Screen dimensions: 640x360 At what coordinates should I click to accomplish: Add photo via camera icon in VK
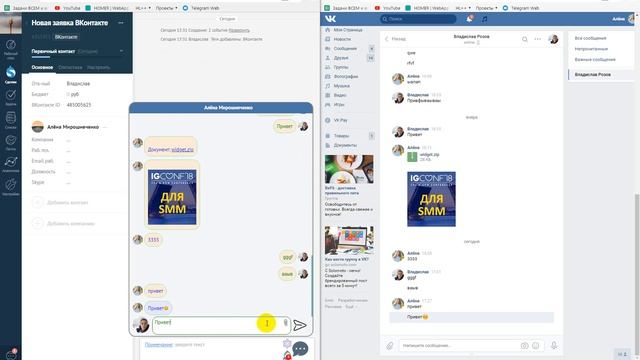point(524,345)
